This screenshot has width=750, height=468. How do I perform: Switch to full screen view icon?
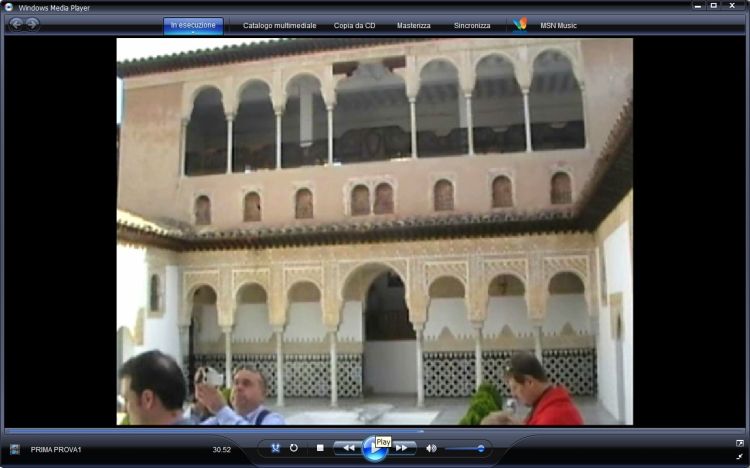pyautogui.click(x=739, y=444)
